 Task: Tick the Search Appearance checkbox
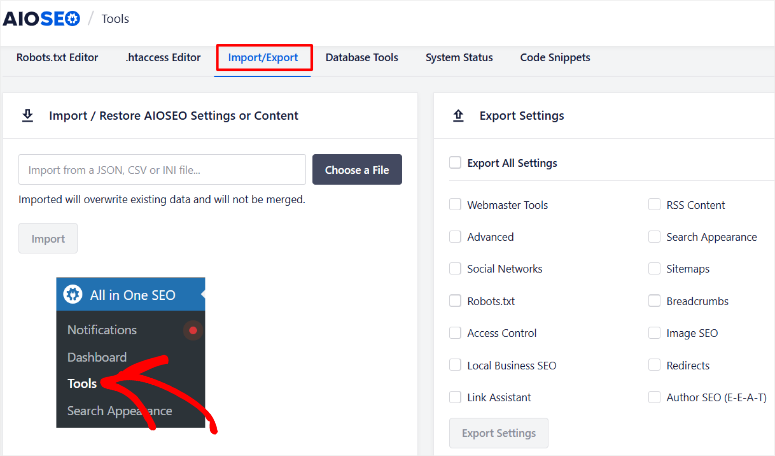(x=654, y=237)
